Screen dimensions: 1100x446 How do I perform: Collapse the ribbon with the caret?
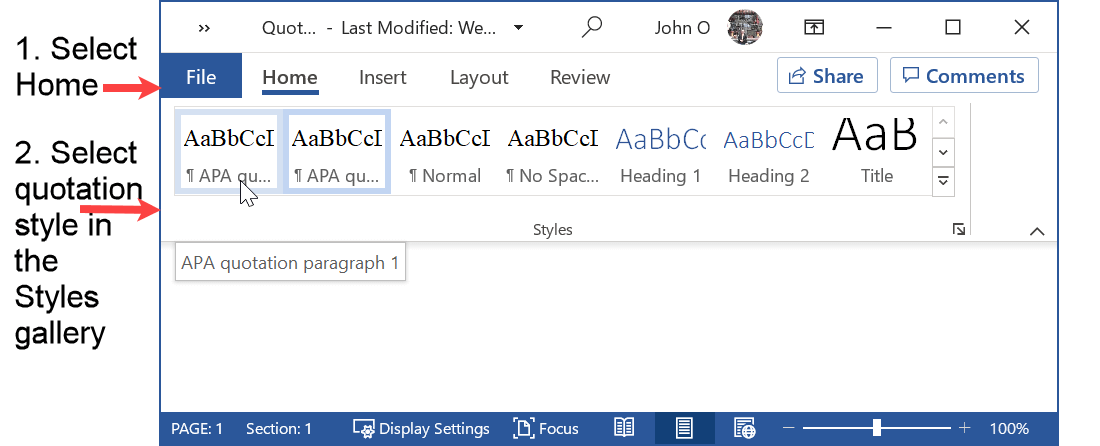tap(1037, 231)
